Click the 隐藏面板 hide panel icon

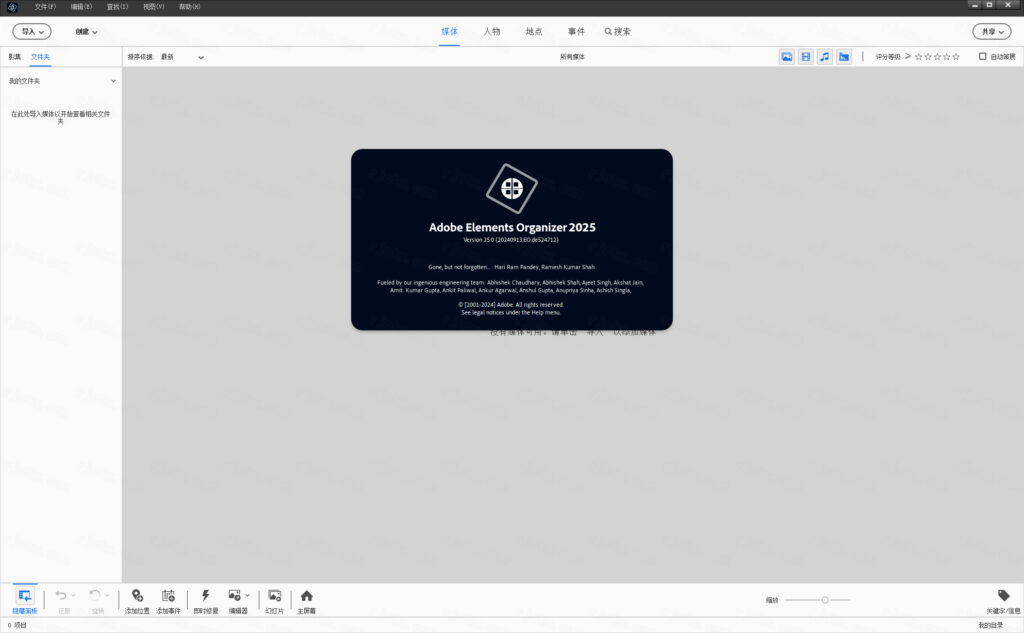pyautogui.click(x=25, y=596)
